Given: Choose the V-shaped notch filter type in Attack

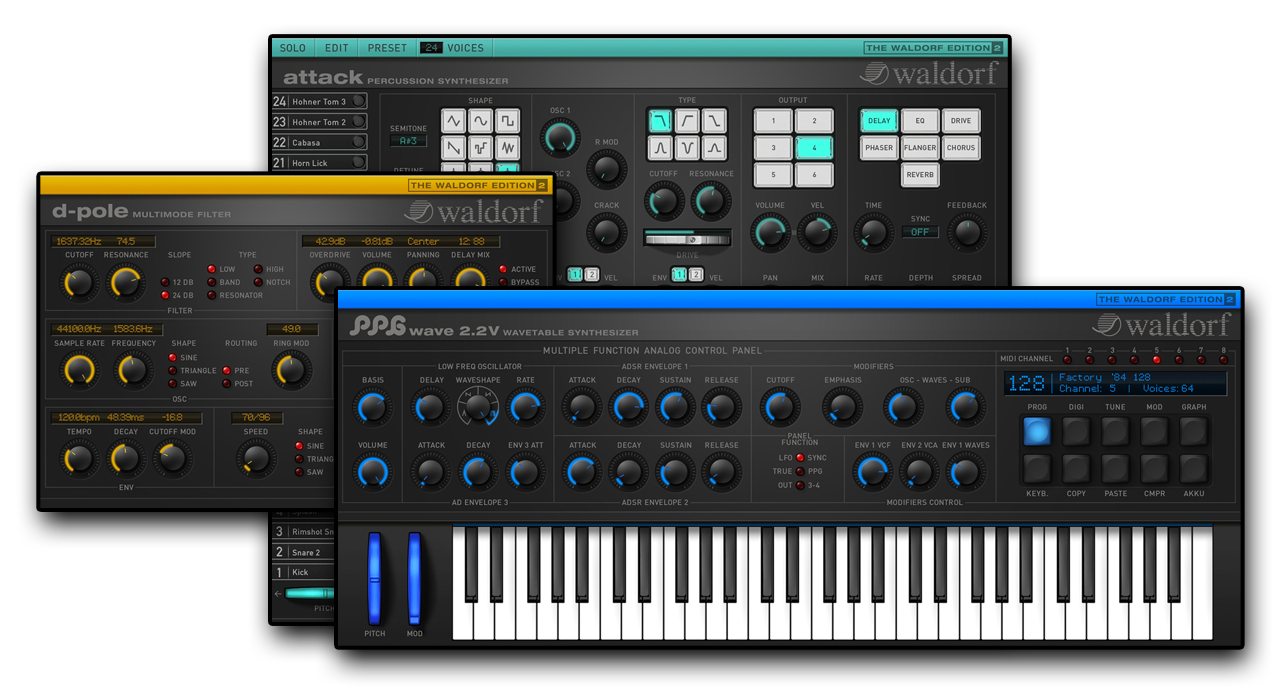Looking at the screenshot, I should (x=687, y=148).
